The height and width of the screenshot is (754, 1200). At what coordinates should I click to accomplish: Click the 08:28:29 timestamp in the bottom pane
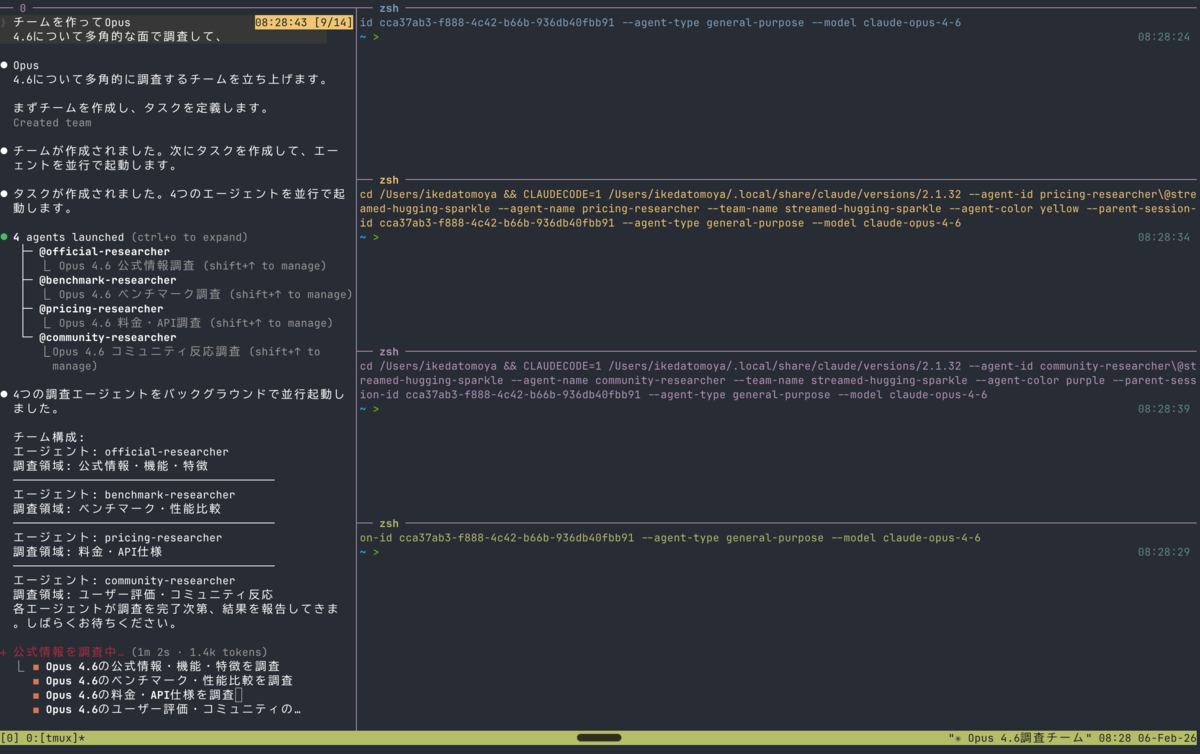pyautogui.click(x=1164, y=553)
